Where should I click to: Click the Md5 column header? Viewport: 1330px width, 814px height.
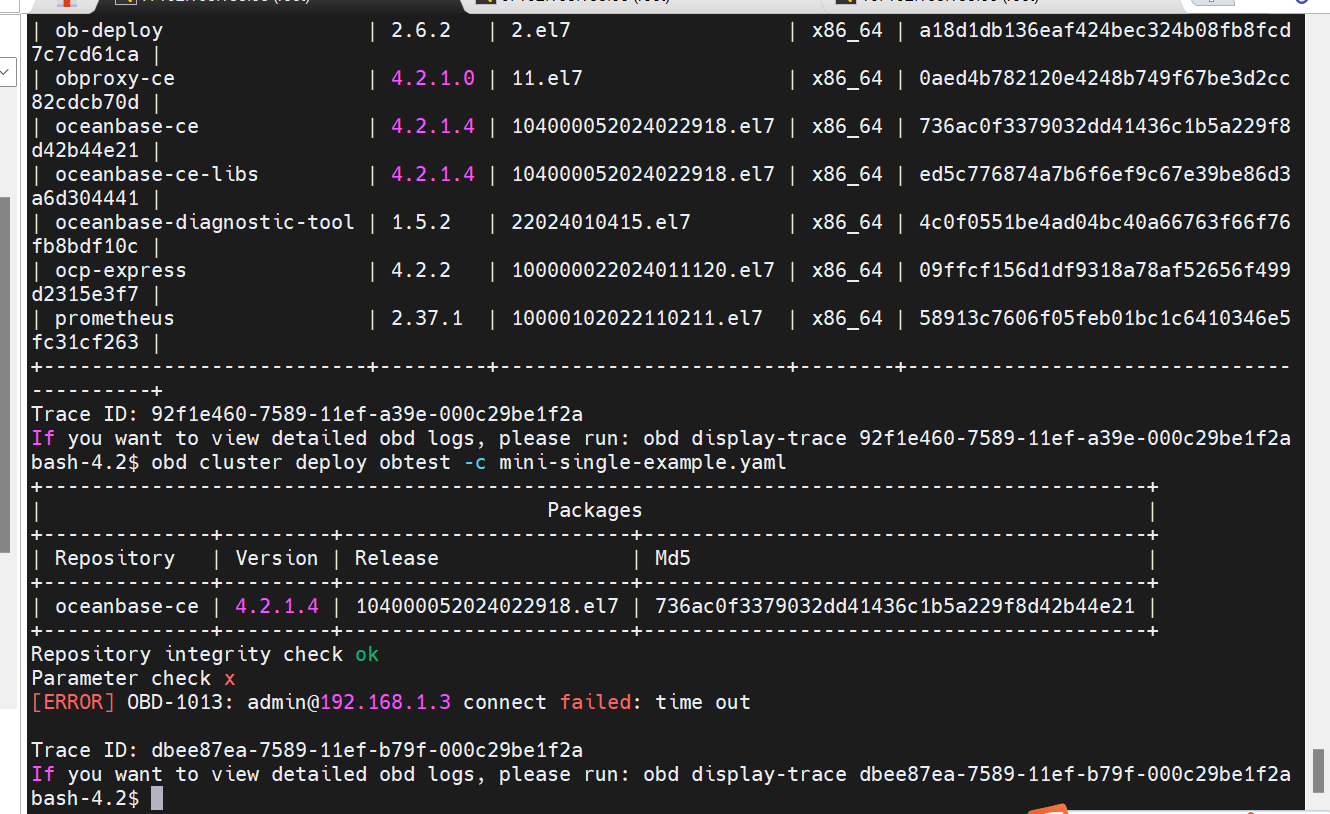coord(672,558)
